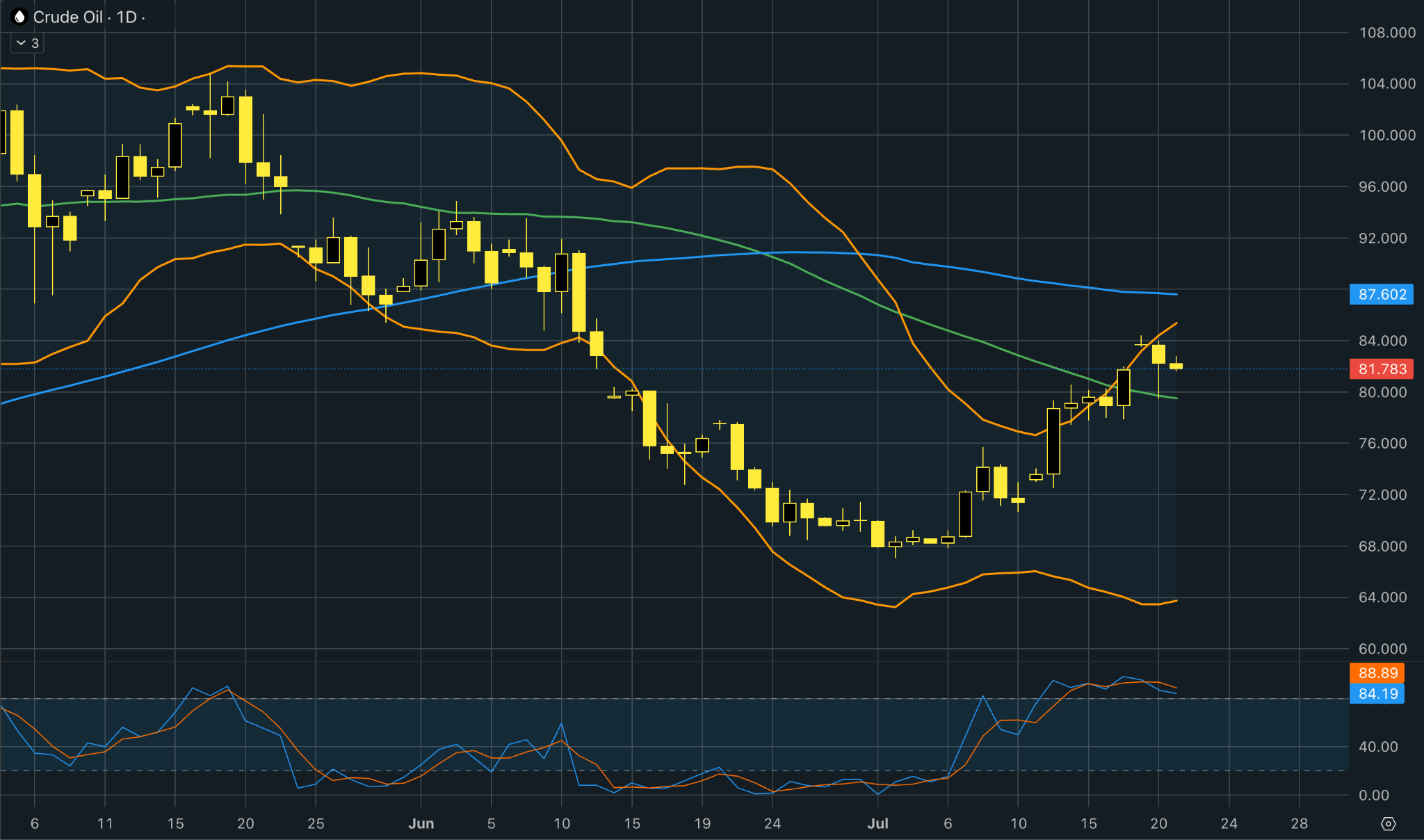Click the 5 date label on time axis
This screenshot has height=840, width=1424.
pyautogui.click(x=491, y=824)
